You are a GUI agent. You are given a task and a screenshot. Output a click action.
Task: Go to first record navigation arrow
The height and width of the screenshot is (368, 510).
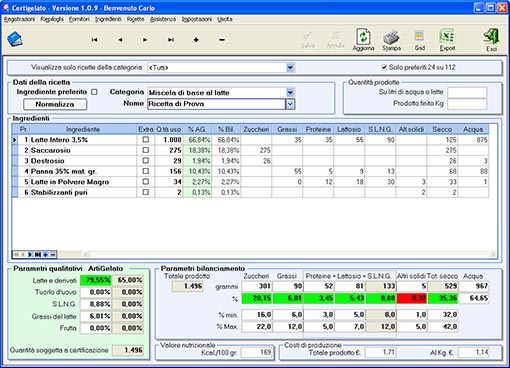[x=94, y=40]
